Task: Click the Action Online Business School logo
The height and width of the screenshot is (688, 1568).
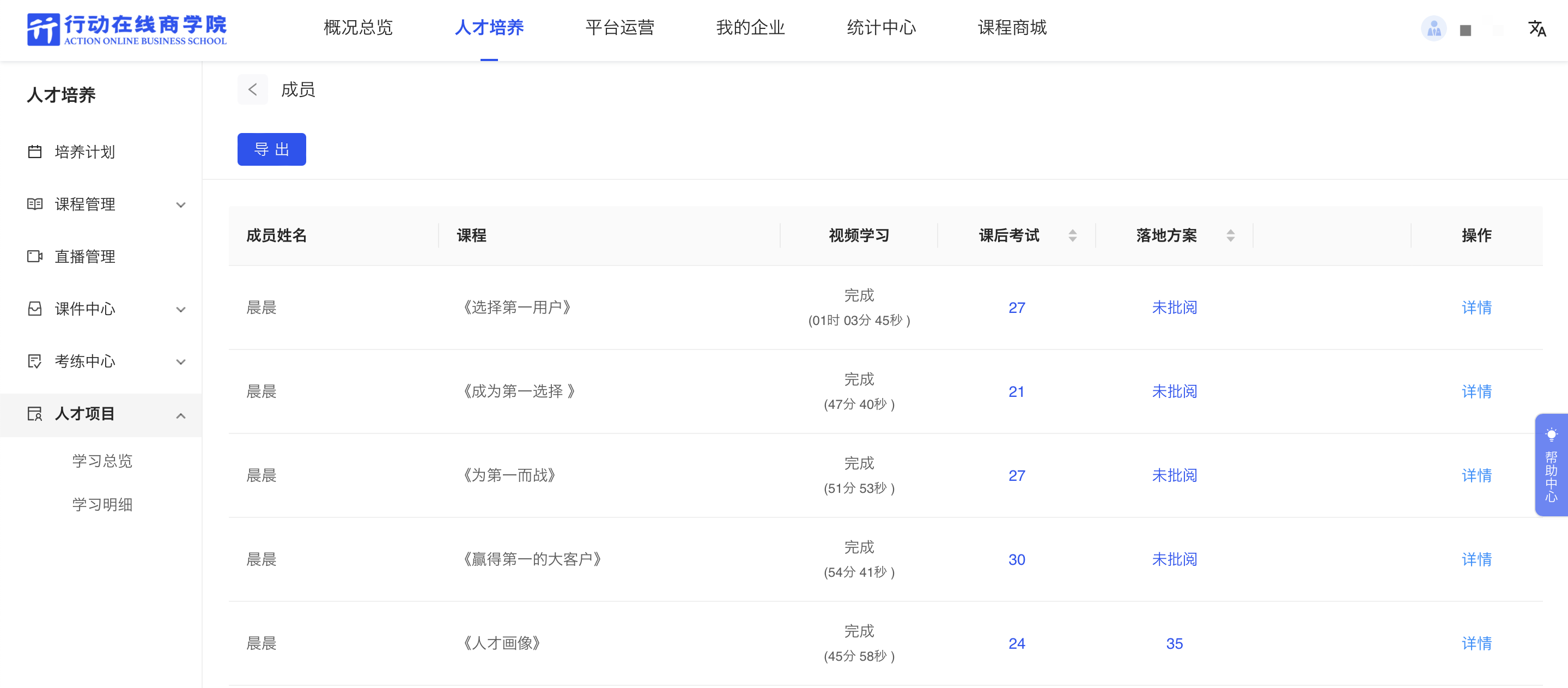Action: [126, 29]
